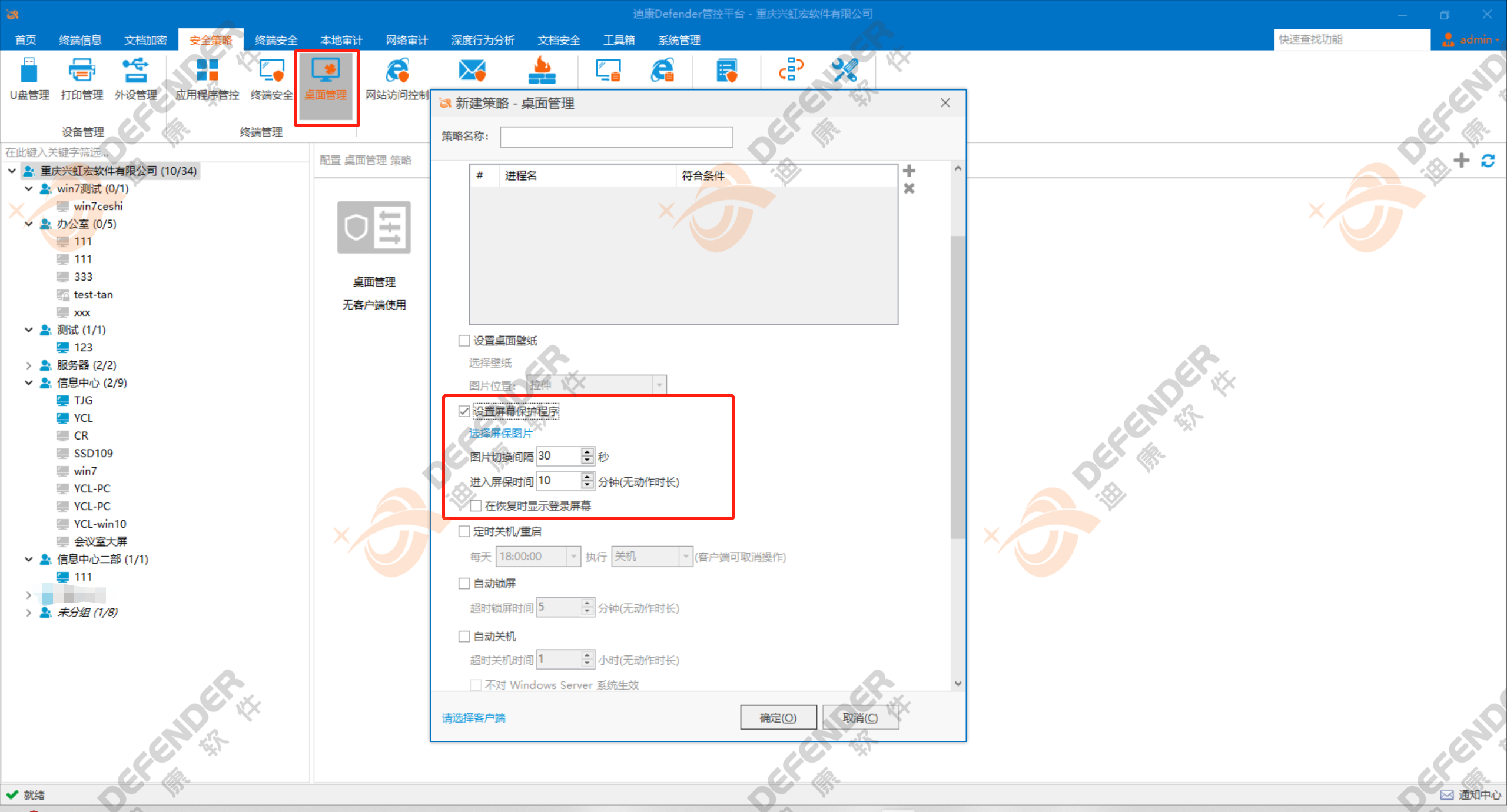The width and height of the screenshot is (1507, 812).
Task: Open the 每天 time dropdown 18:00:00
Action: coord(539,556)
